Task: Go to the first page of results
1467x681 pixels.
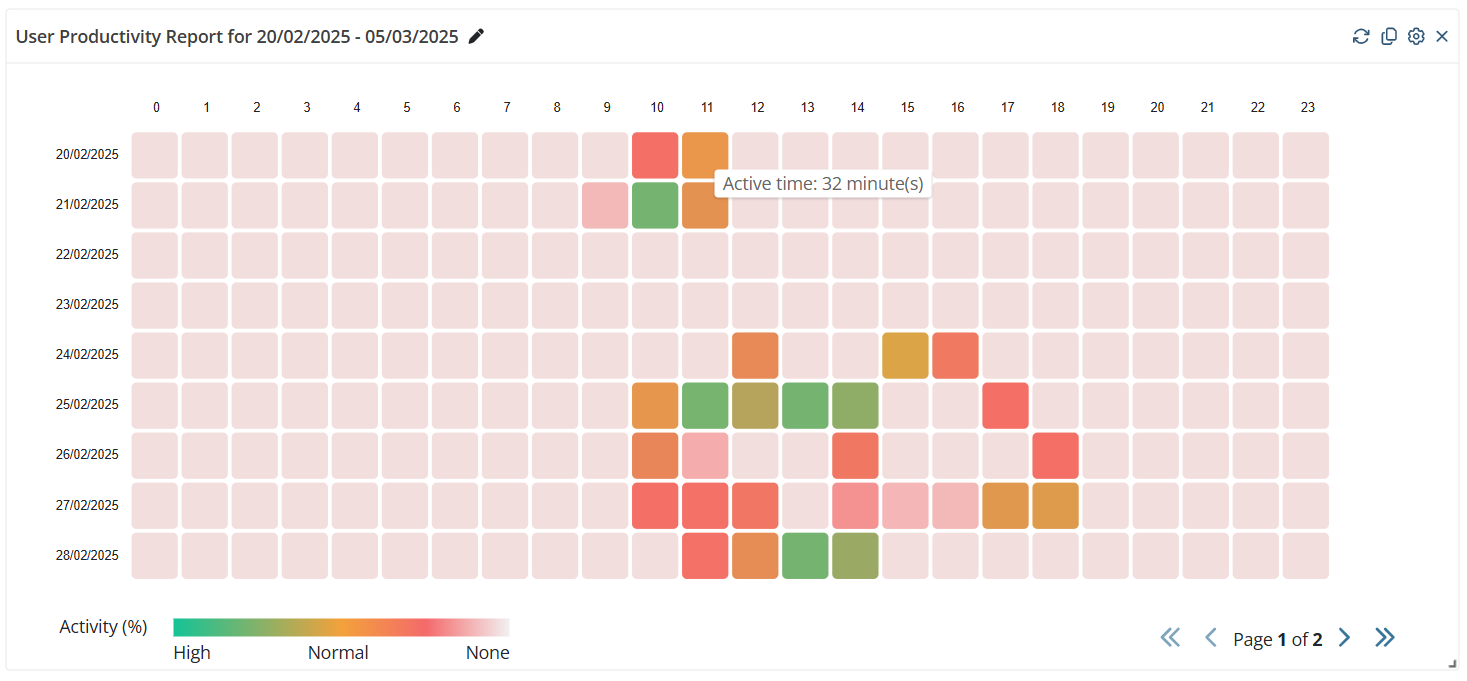Action: [1170, 638]
